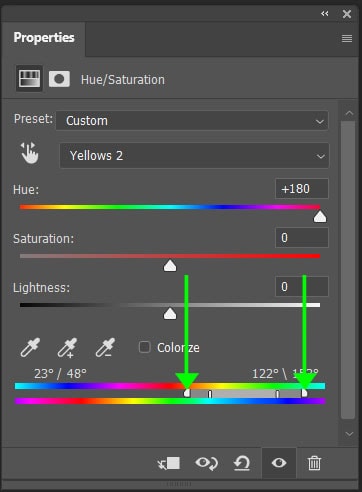
Task: View previous state of adjustment
Action: [207, 463]
